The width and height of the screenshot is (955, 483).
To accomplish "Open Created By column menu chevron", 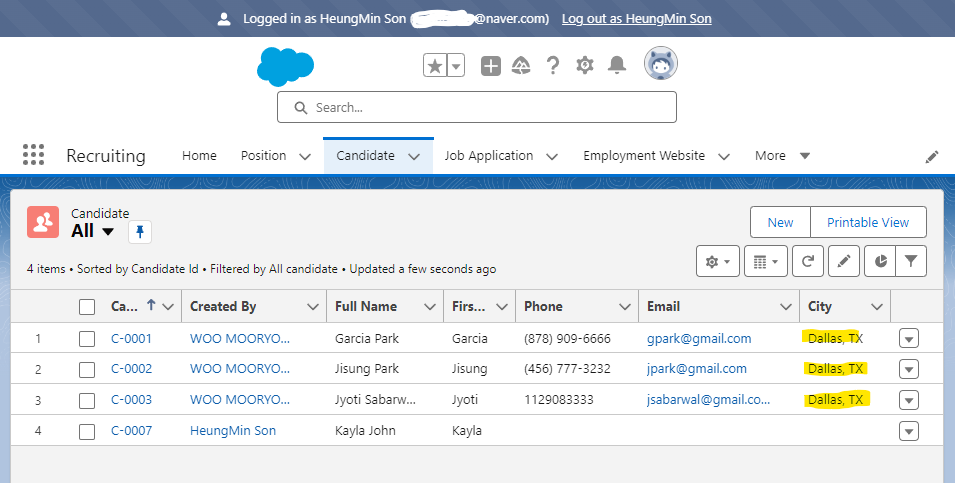I will (313, 307).
